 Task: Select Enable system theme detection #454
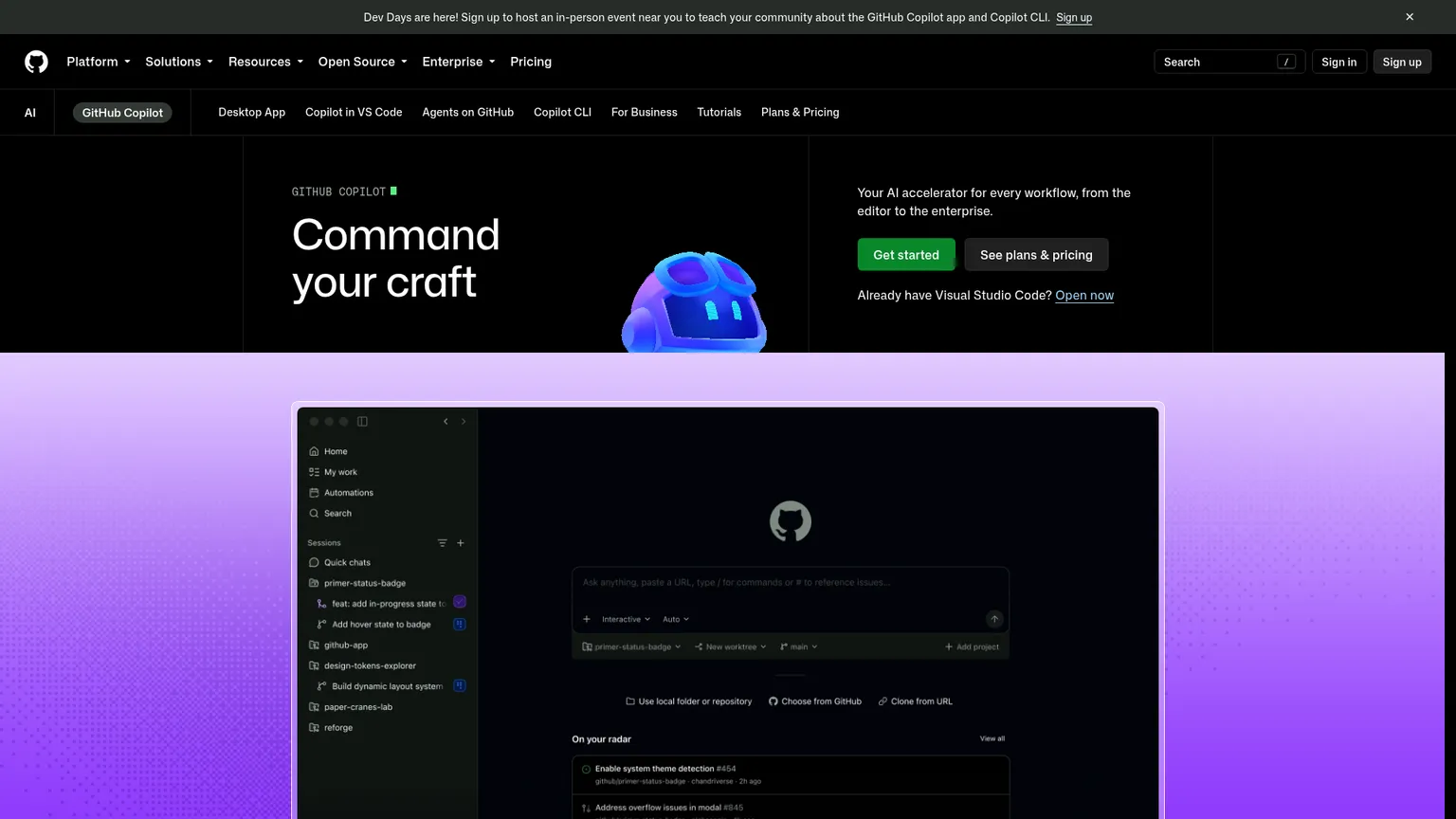click(x=791, y=774)
